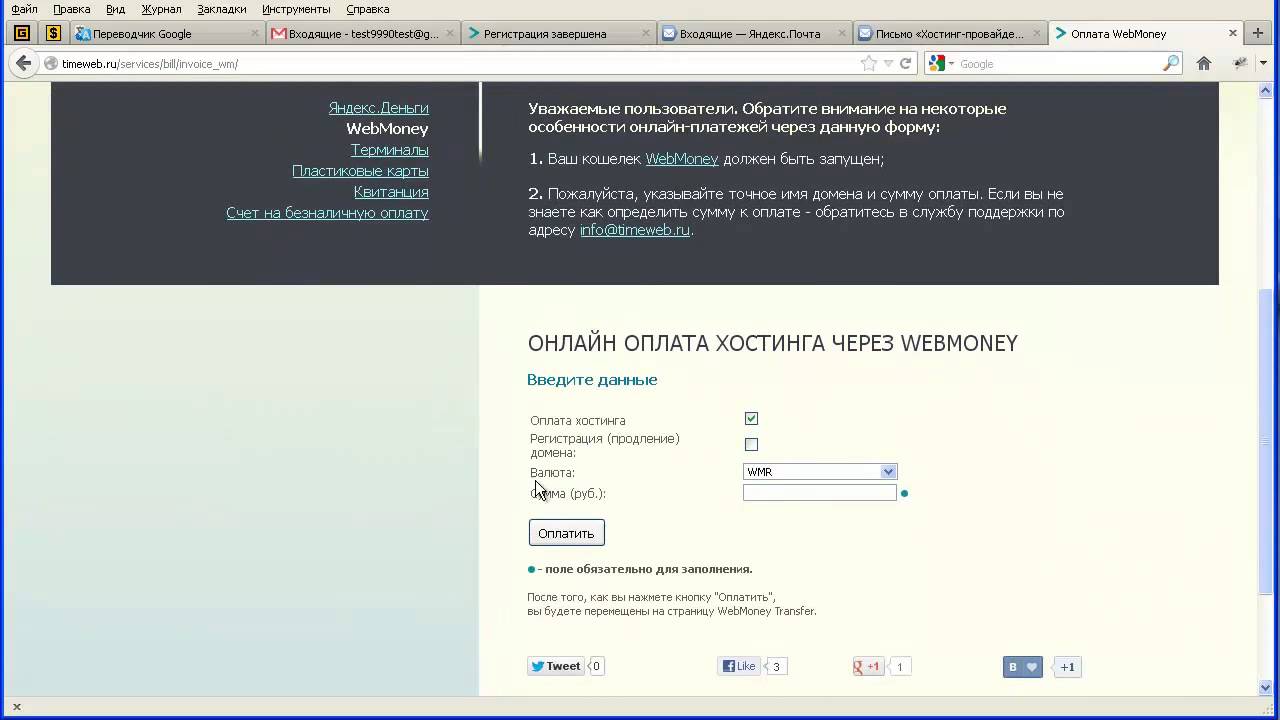The height and width of the screenshot is (720, 1280).
Task: Click the timeweb.ru address bar URL
Action: (150, 64)
